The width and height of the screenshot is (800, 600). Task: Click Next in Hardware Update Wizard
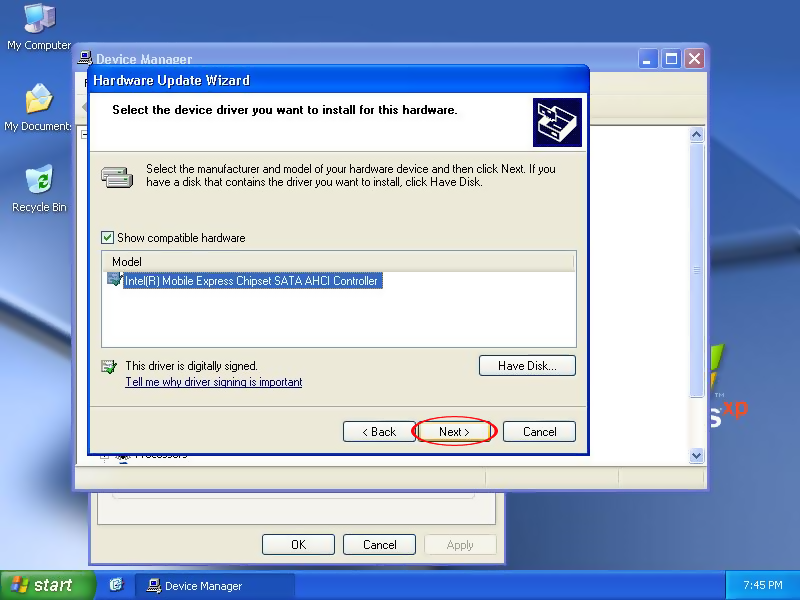(454, 432)
